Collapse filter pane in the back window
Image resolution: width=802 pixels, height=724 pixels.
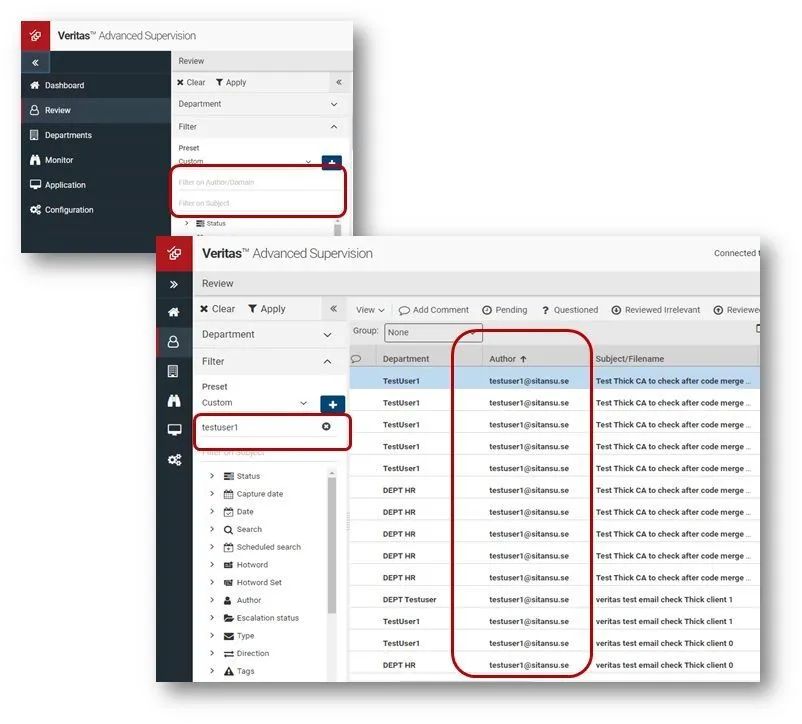tap(339, 82)
